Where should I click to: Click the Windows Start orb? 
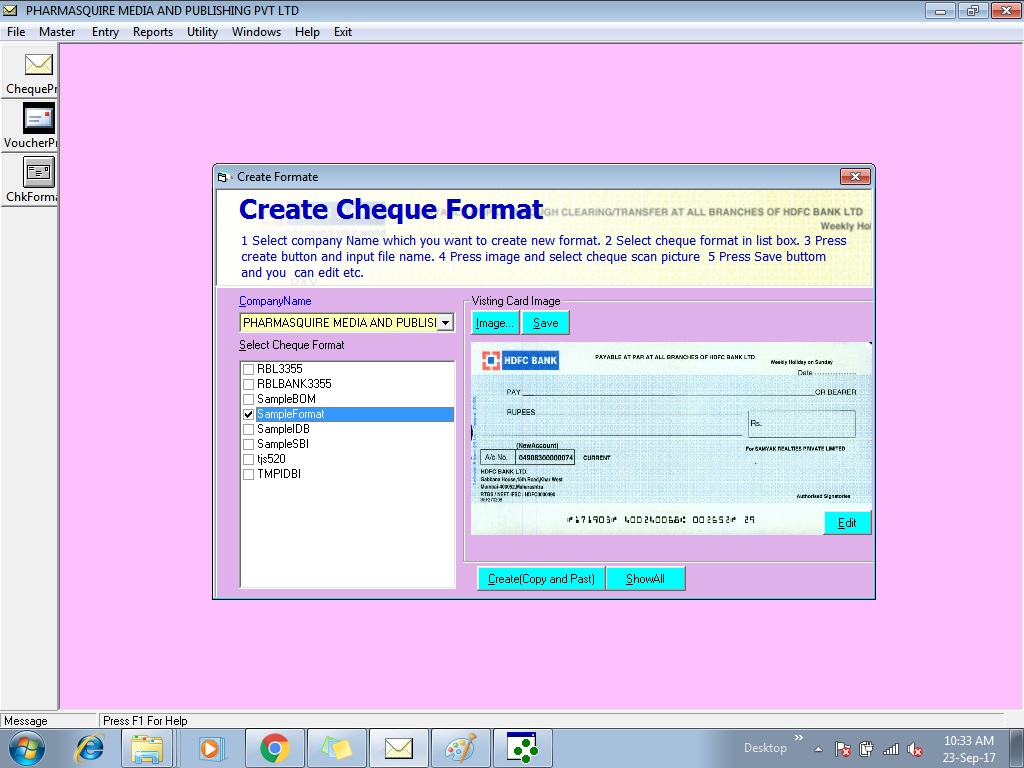point(26,748)
